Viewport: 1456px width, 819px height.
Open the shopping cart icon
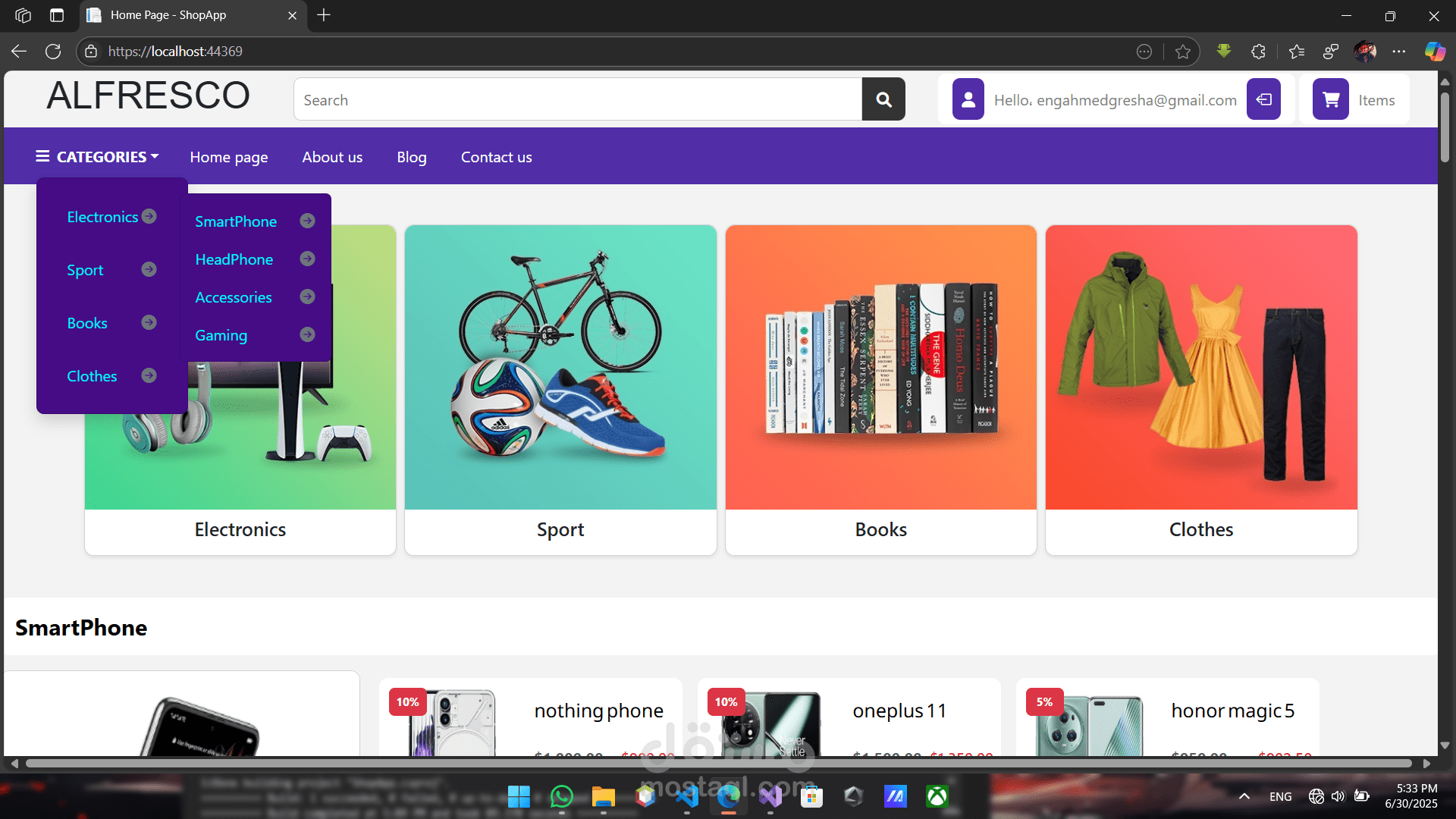[x=1331, y=99]
